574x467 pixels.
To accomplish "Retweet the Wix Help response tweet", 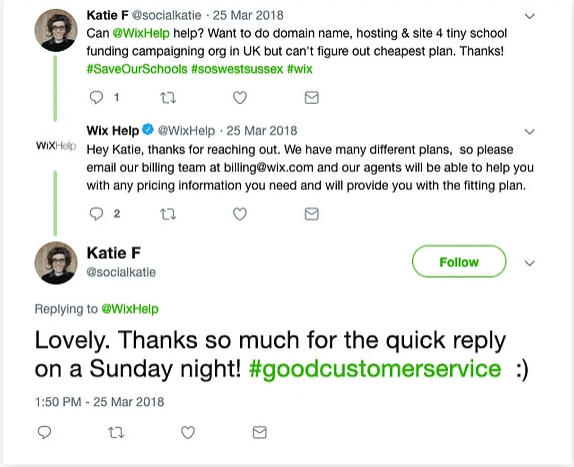I will point(168,214).
